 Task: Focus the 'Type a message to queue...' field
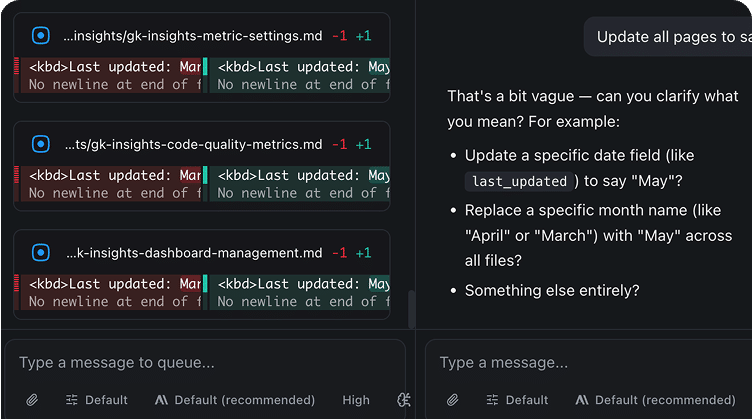(x=205, y=362)
